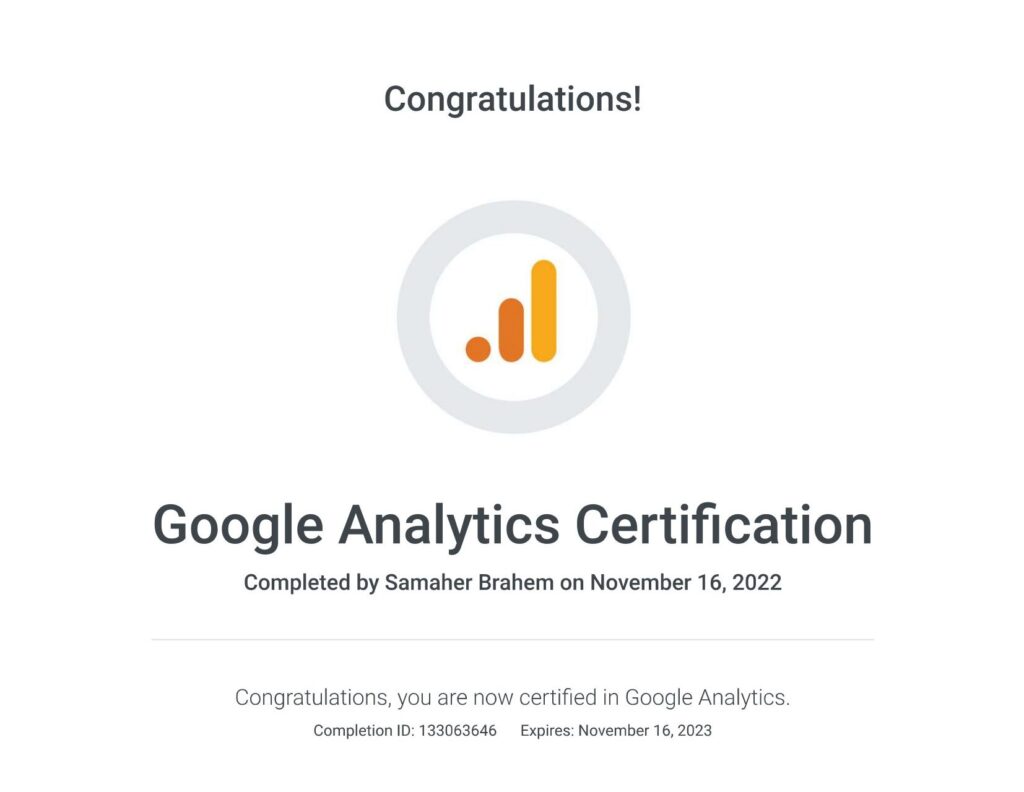Click the expiry date November 16, 2023

coord(645,730)
